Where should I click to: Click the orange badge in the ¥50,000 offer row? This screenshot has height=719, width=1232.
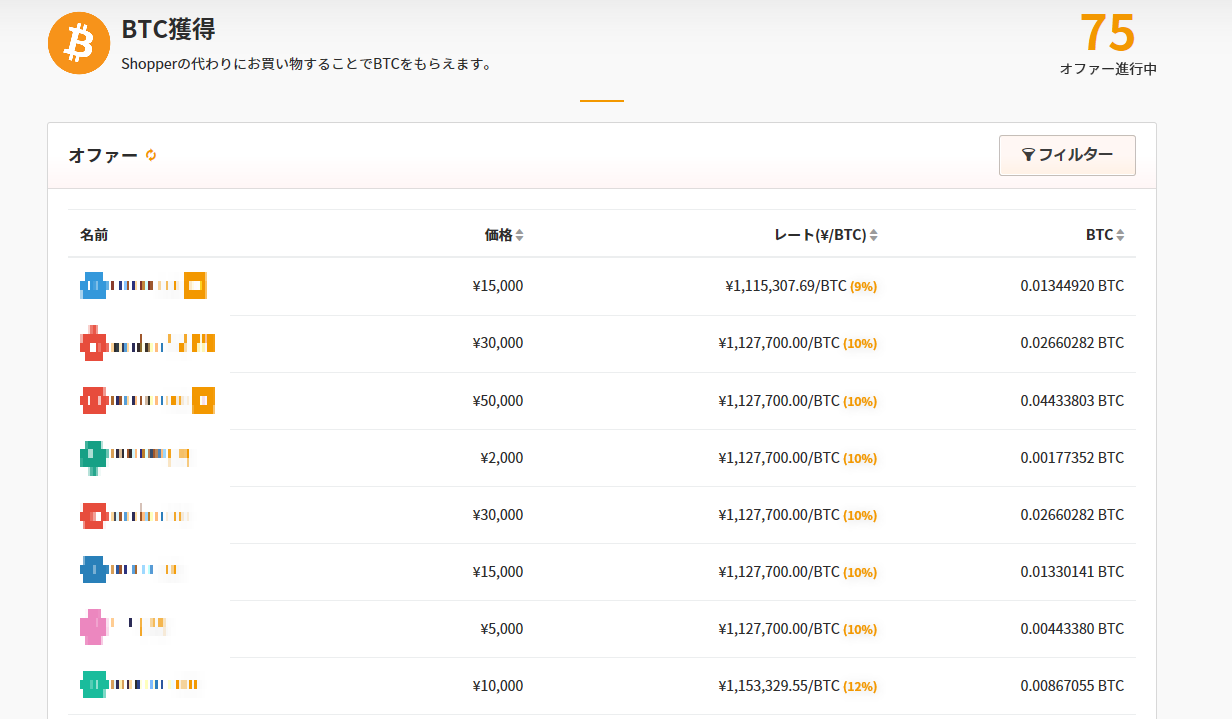click(203, 400)
